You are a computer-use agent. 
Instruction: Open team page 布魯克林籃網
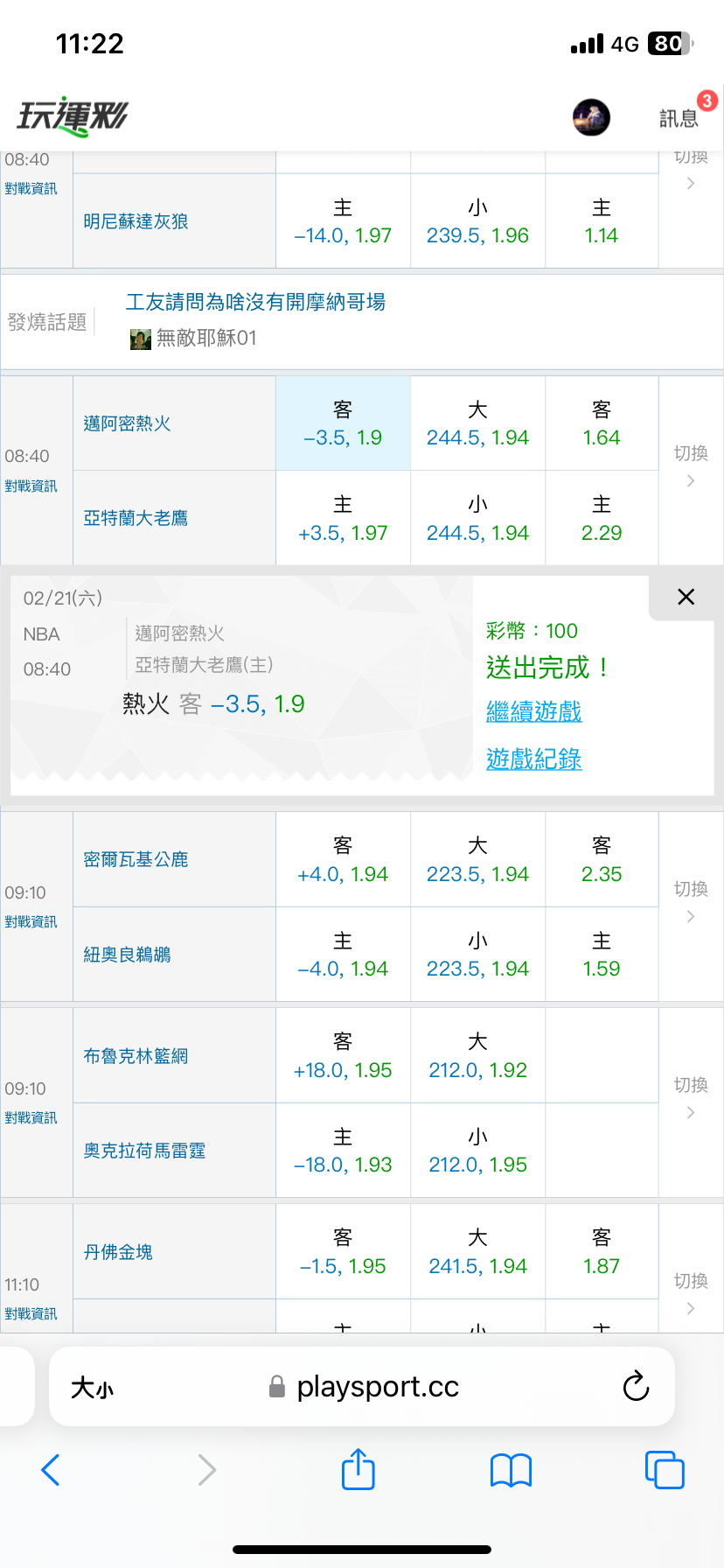136,1055
